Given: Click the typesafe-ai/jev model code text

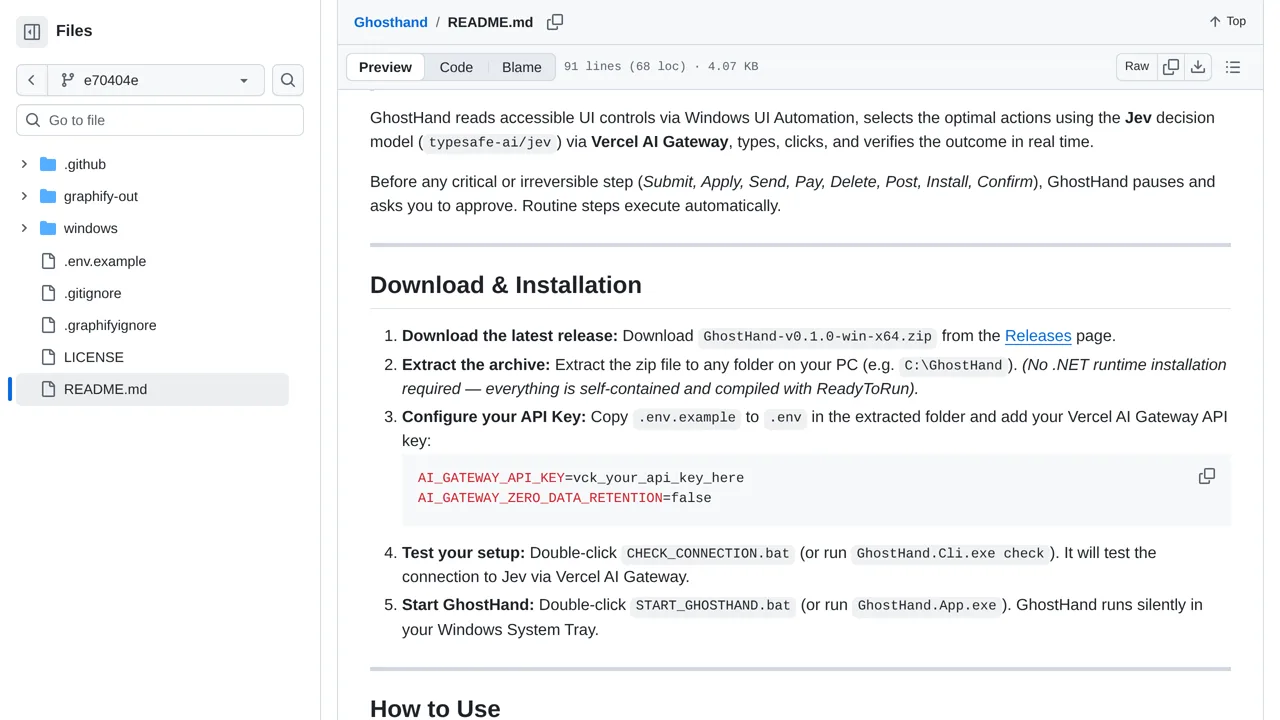Looking at the screenshot, I should [490, 143].
